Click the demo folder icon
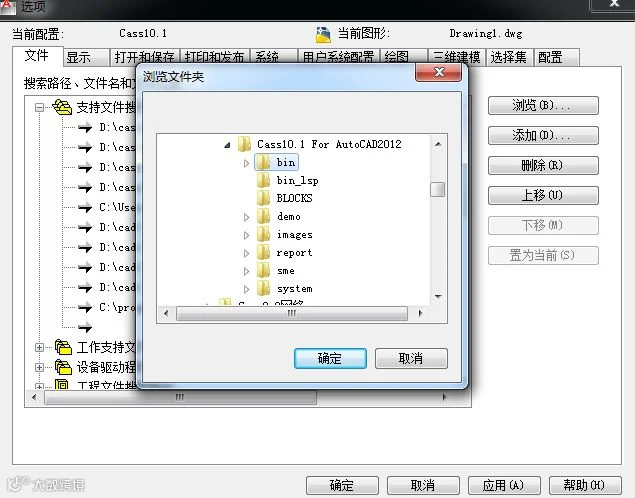 263,216
